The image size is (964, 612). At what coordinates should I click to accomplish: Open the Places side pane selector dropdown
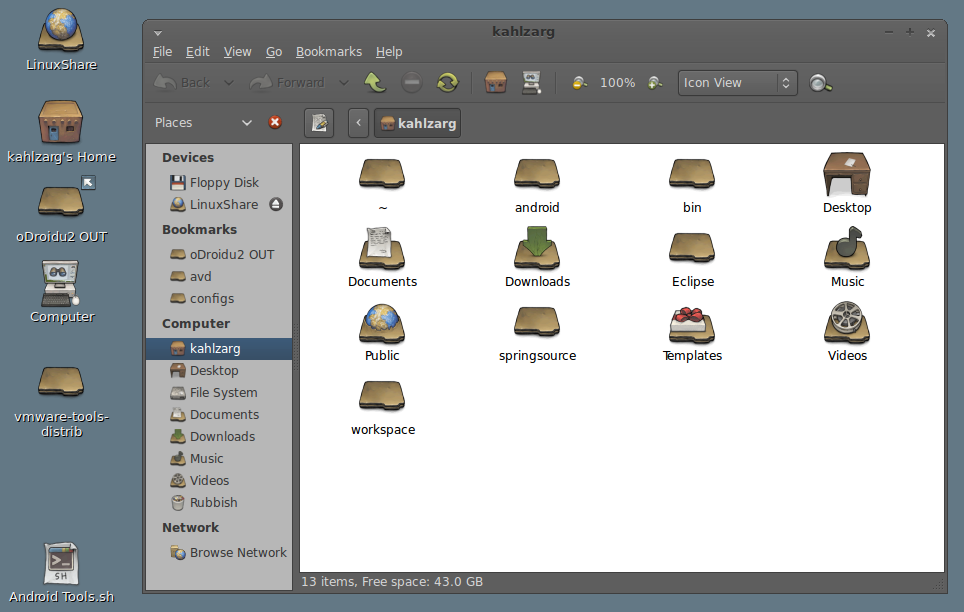247,123
